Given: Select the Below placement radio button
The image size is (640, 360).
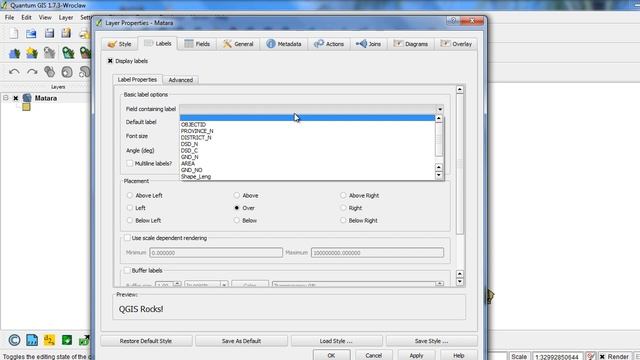Looking at the screenshot, I should [237, 220].
